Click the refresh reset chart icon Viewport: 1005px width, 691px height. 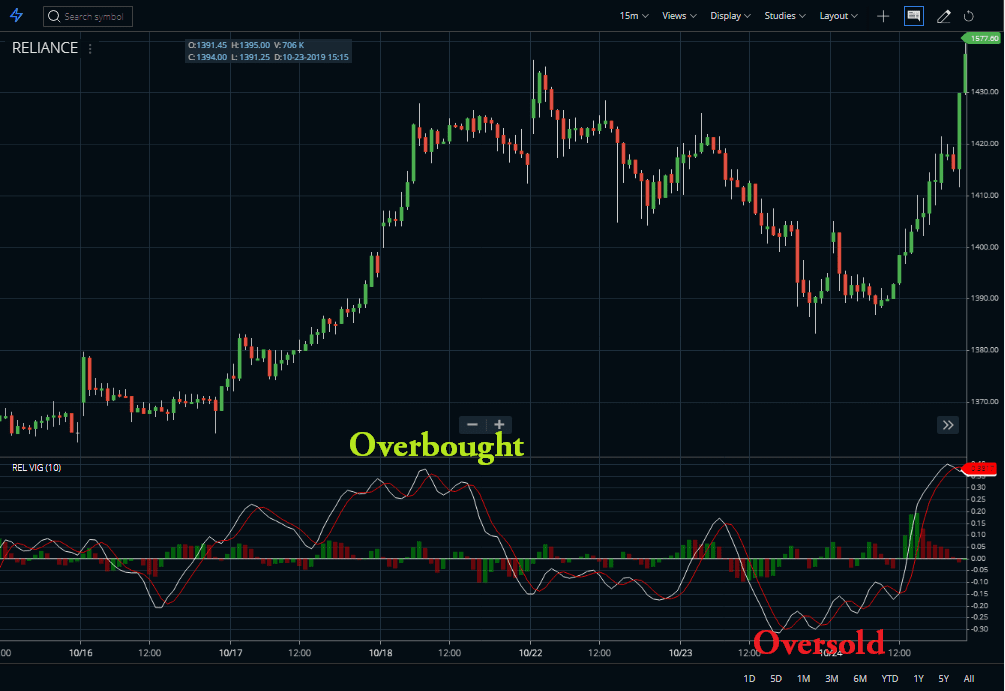(x=968, y=17)
